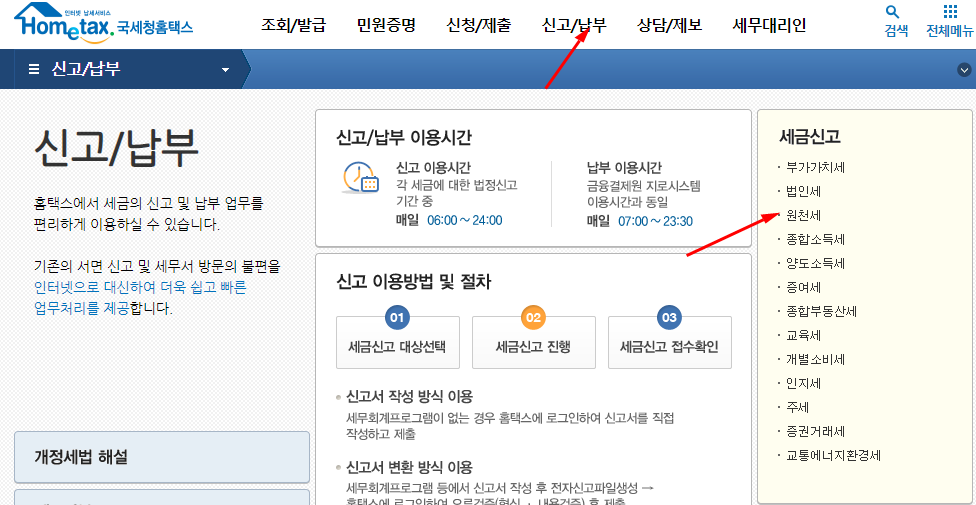Expand the round chevron in the blue bar
976x505 pixels.
964,70
